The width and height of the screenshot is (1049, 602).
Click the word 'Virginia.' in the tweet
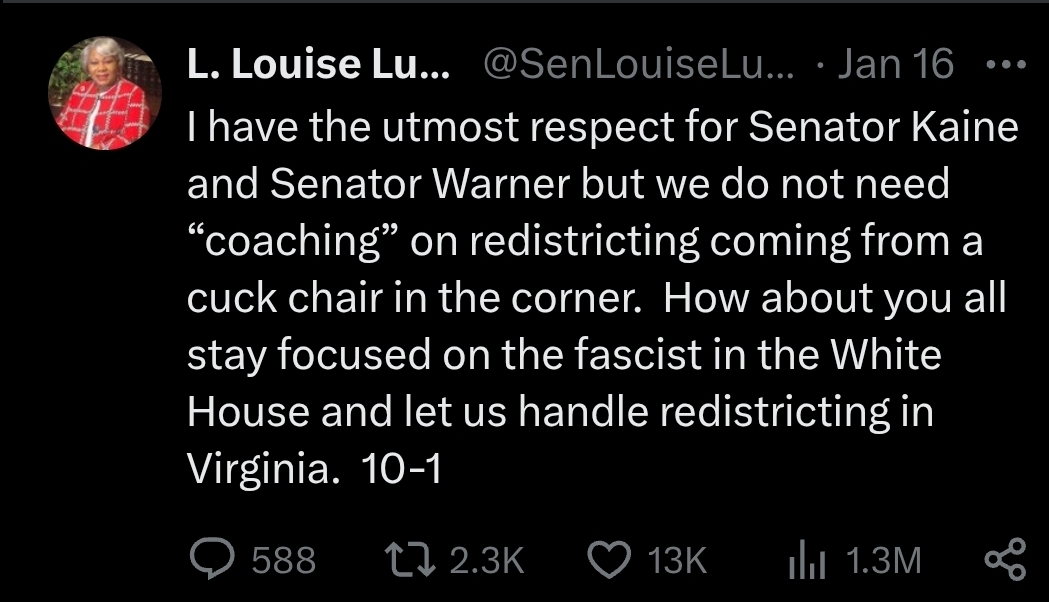(x=259, y=469)
